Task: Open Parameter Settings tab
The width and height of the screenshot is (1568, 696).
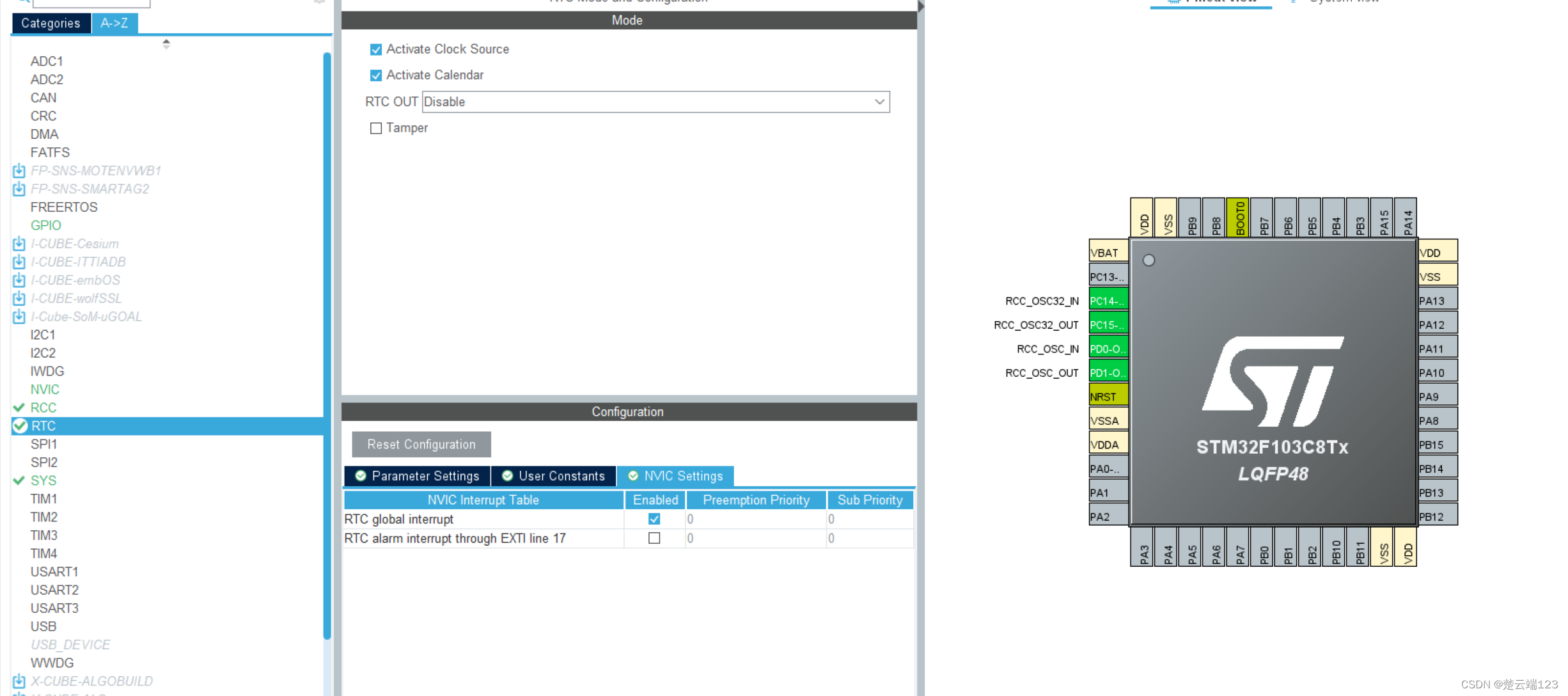Action: pyautogui.click(x=418, y=476)
